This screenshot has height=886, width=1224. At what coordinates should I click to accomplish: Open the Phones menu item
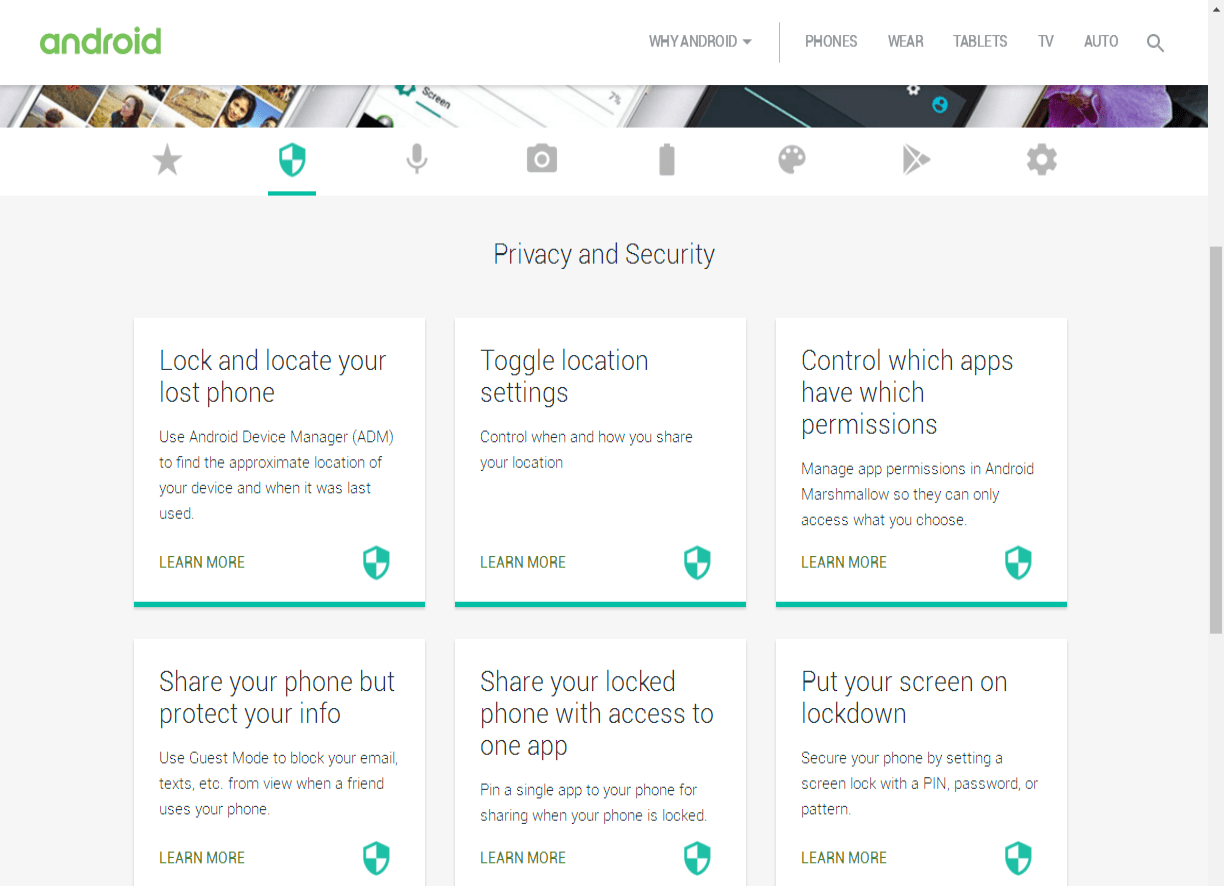click(x=831, y=42)
